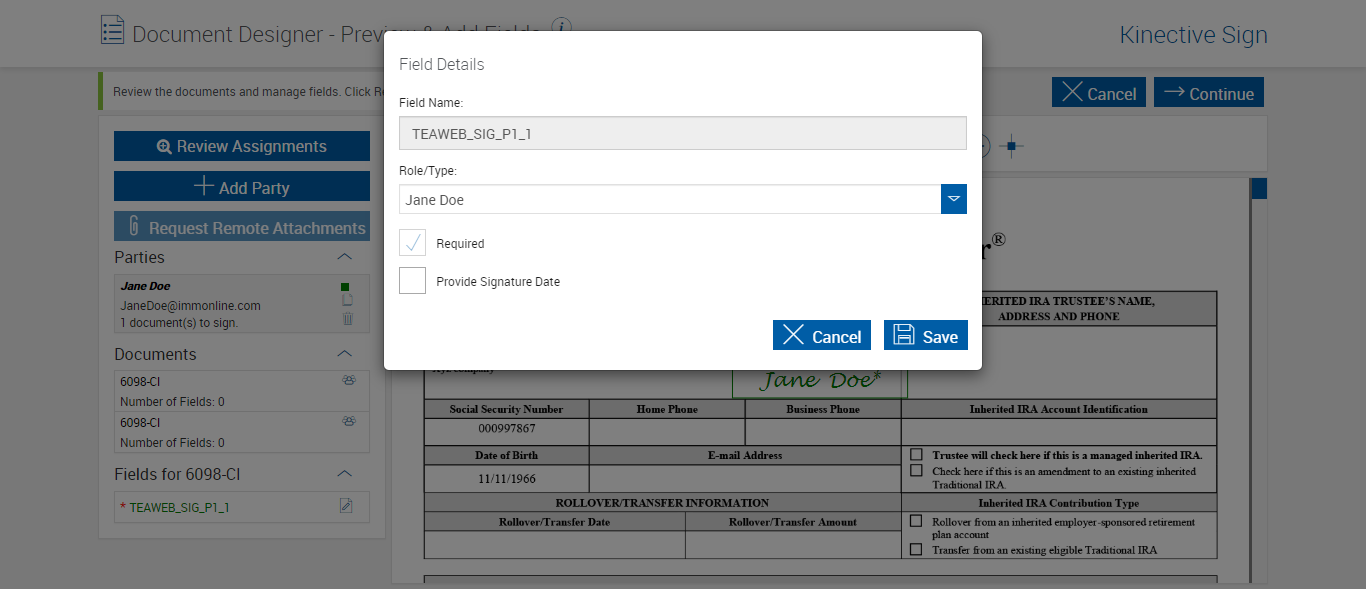Click the Document Designer list icon in header
This screenshot has width=1366, height=589.
click(x=112, y=30)
